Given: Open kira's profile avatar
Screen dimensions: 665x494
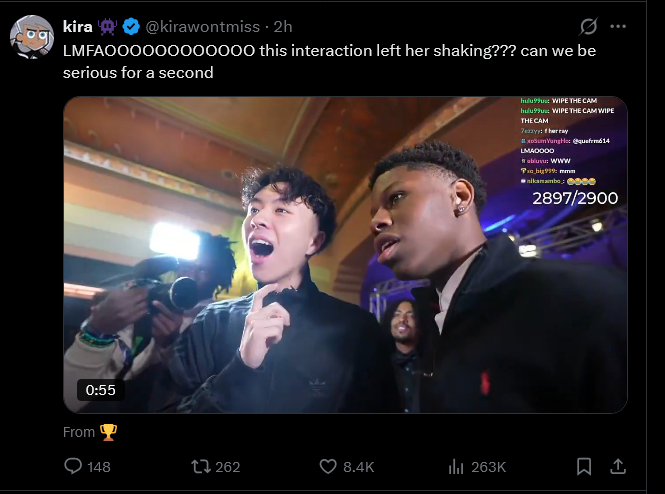Looking at the screenshot, I should pyautogui.click(x=32, y=37).
